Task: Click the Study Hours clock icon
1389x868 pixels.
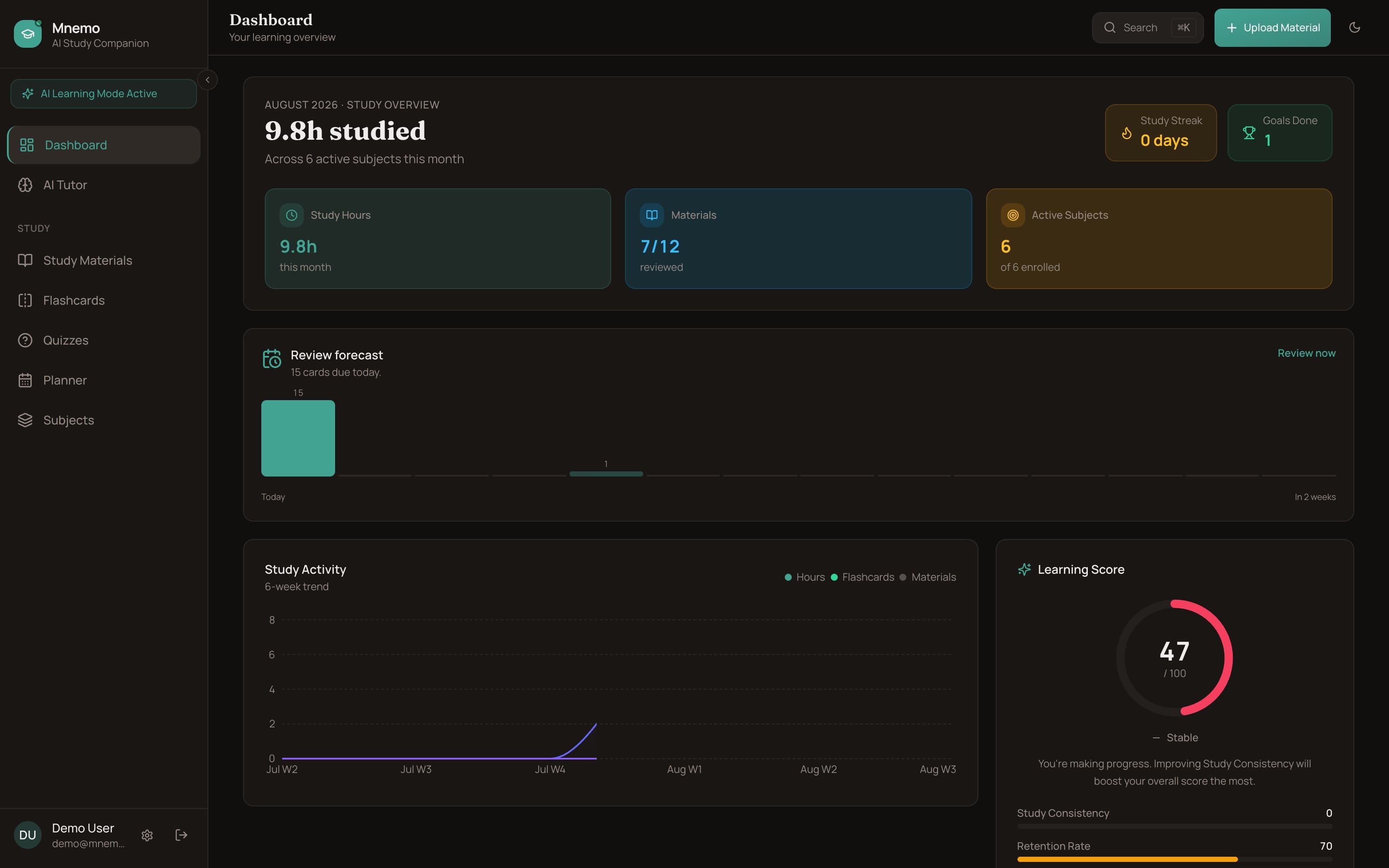Action: 292,215
